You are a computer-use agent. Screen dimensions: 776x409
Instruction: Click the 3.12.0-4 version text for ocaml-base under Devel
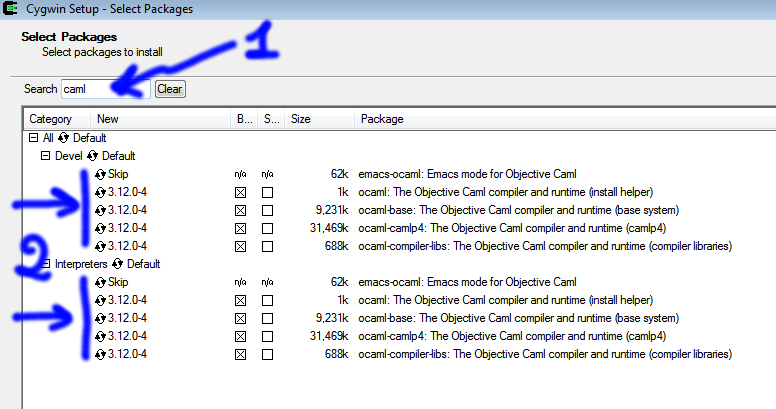[127, 210]
